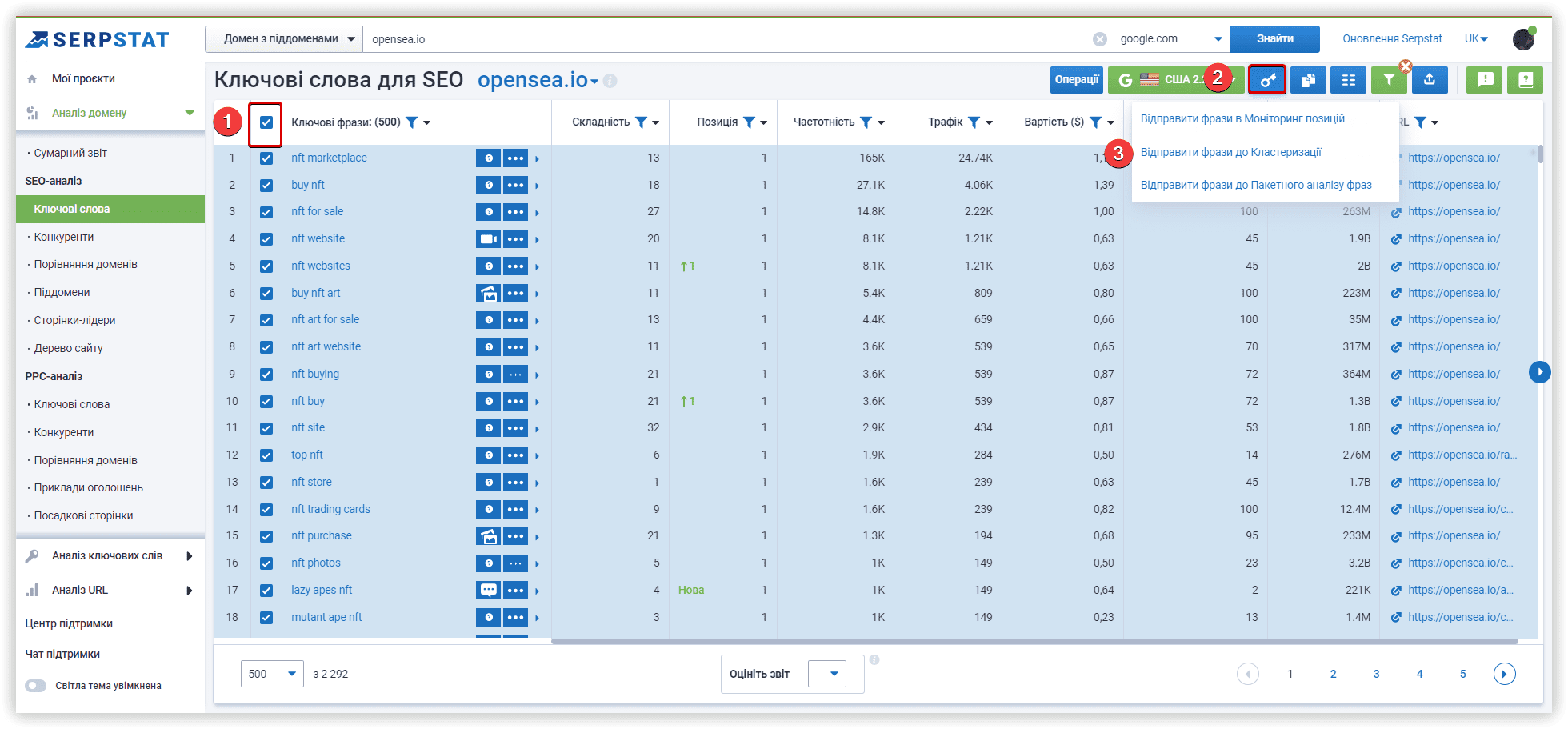Click the info icon next to opensea.io heading
This screenshot has width=1568, height=729.
click(x=610, y=81)
